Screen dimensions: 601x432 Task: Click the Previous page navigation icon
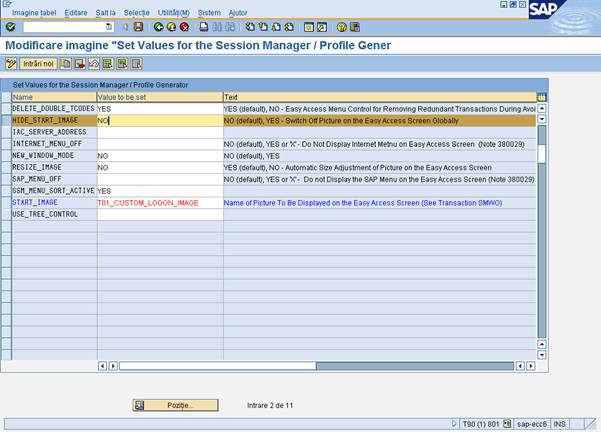263,27
